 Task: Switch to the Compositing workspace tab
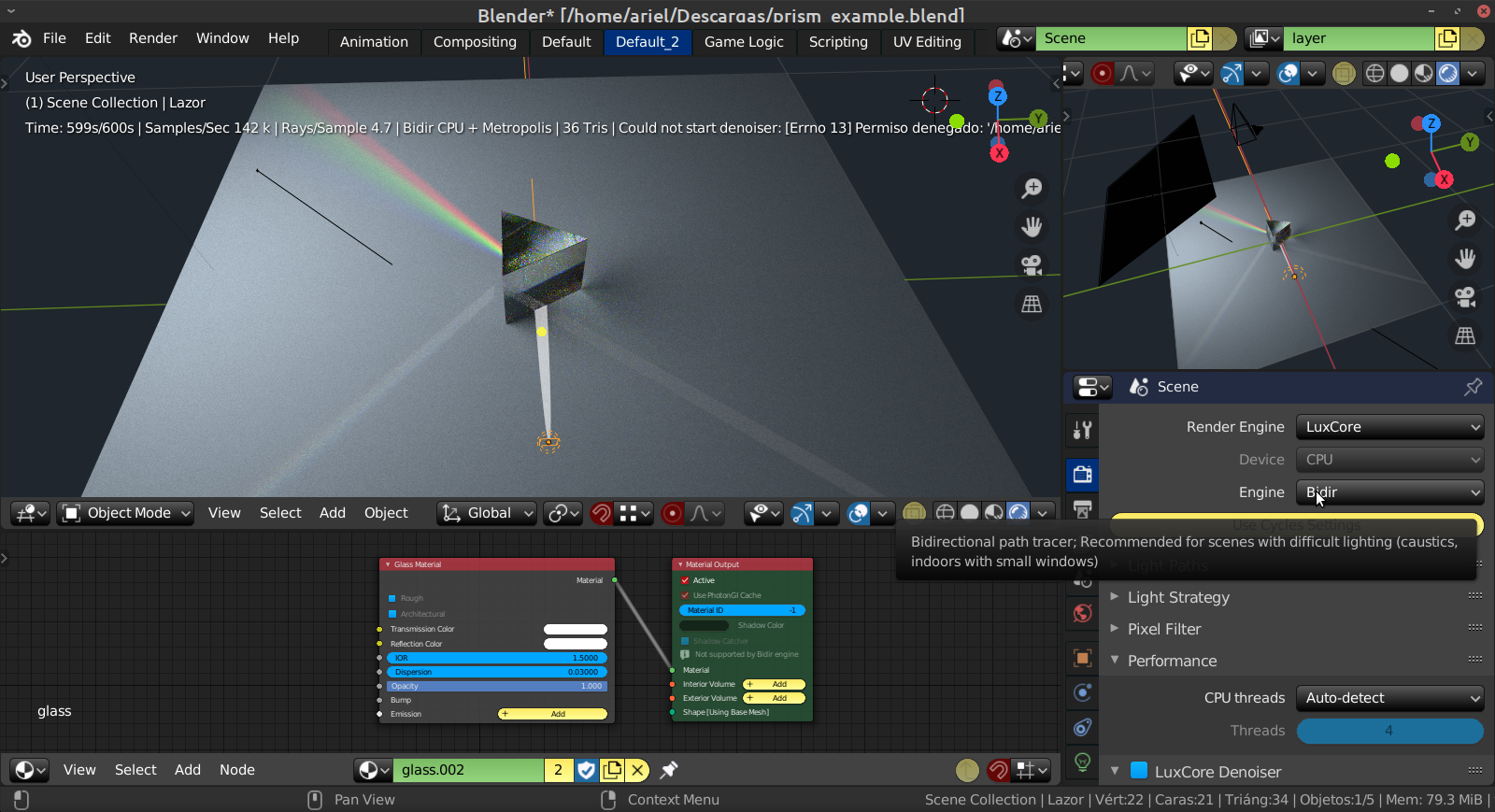coord(475,42)
